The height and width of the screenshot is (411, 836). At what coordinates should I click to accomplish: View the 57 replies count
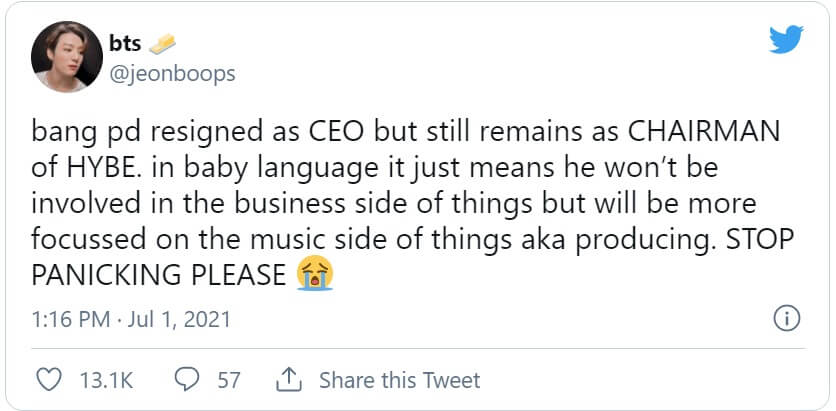tap(229, 380)
